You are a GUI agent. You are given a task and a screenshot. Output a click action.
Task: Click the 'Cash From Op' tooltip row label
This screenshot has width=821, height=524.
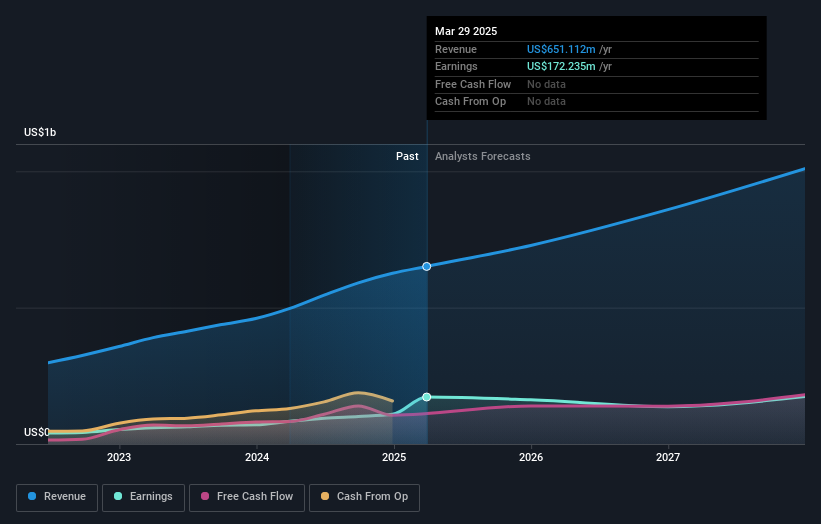click(470, 102)
